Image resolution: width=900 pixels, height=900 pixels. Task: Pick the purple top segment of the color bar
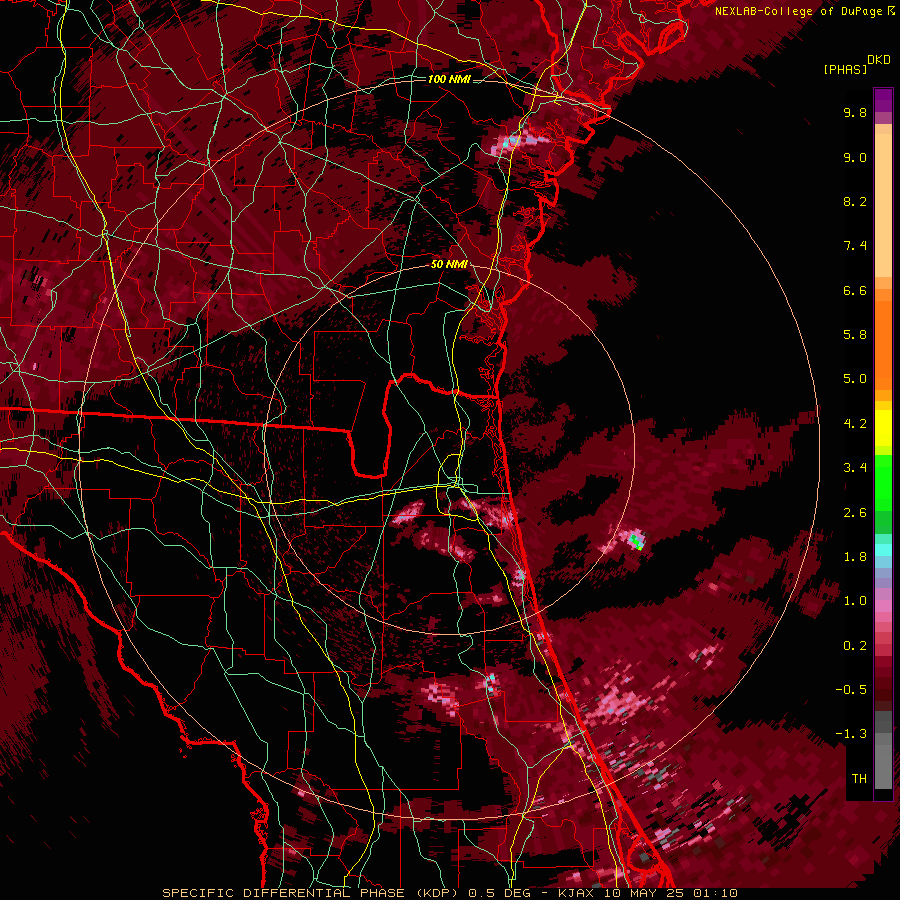(x=883, y=100)
